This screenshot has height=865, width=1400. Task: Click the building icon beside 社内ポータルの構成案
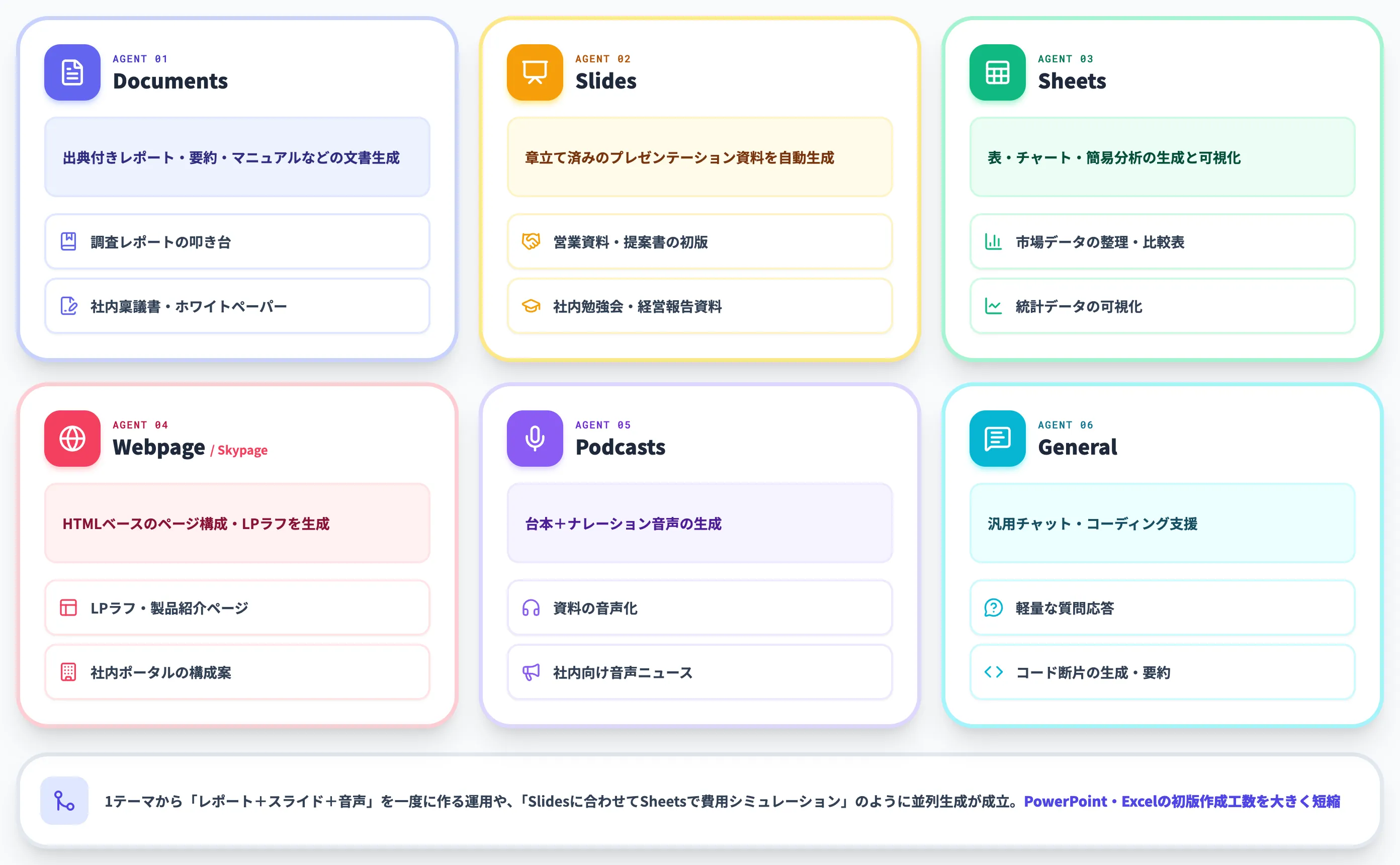click(x=68, y=672)
